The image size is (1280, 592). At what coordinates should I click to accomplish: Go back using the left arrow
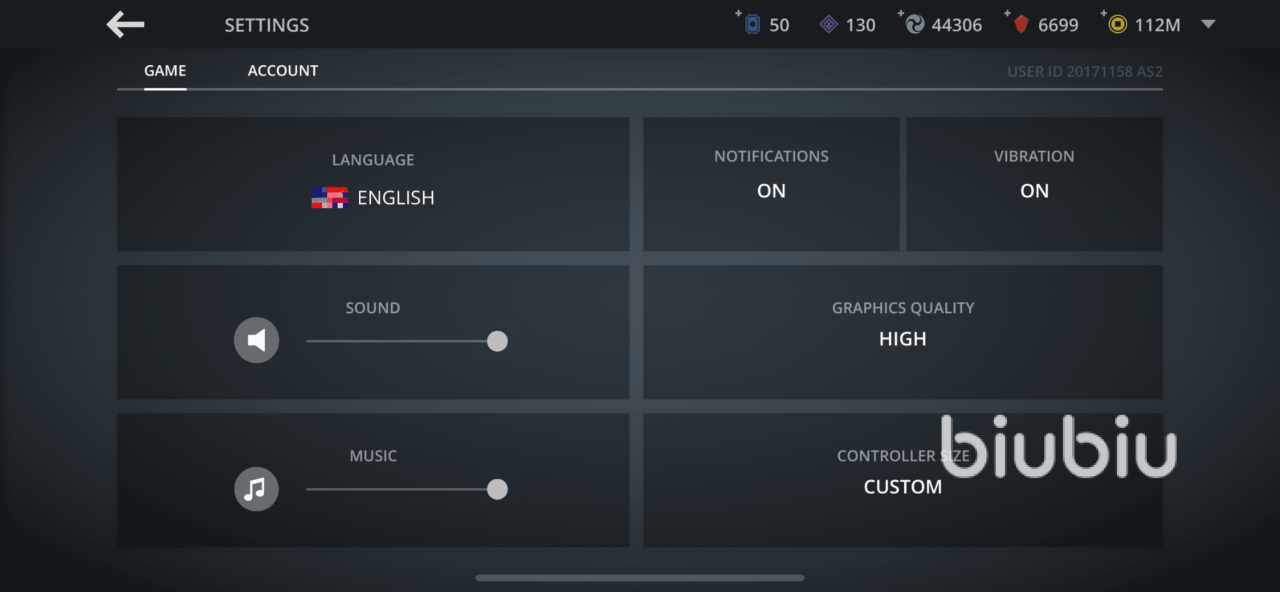(x=126, y=25)
